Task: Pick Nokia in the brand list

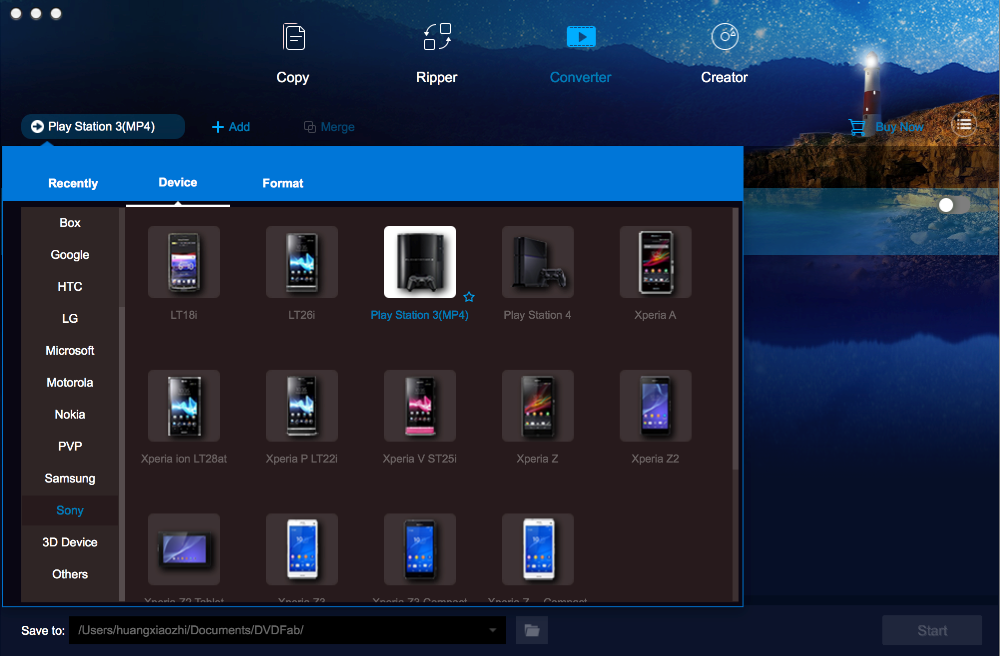Action: point(70,414)
